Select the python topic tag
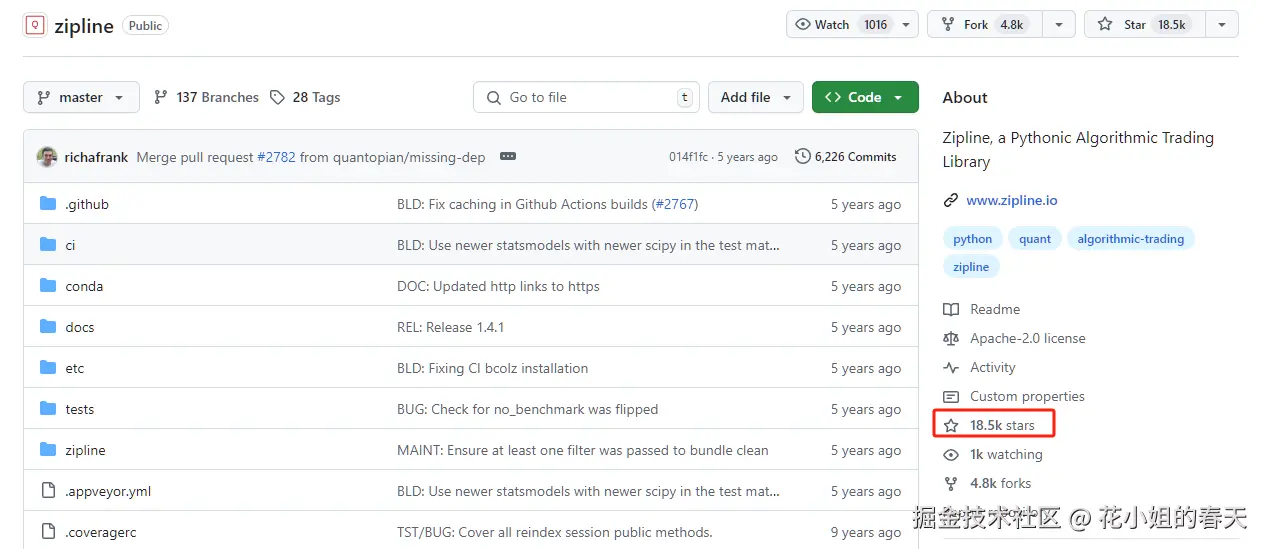 click(x=973, y=239)
